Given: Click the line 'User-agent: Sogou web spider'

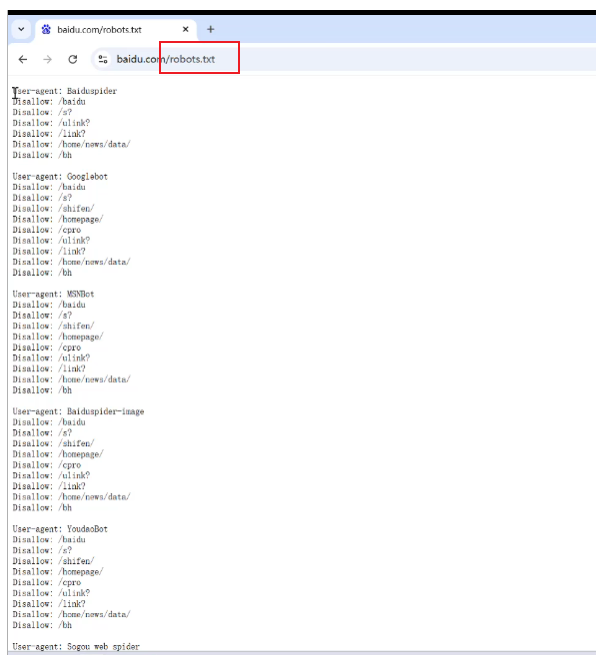Looking at the screenshot, I should [76, 647].
